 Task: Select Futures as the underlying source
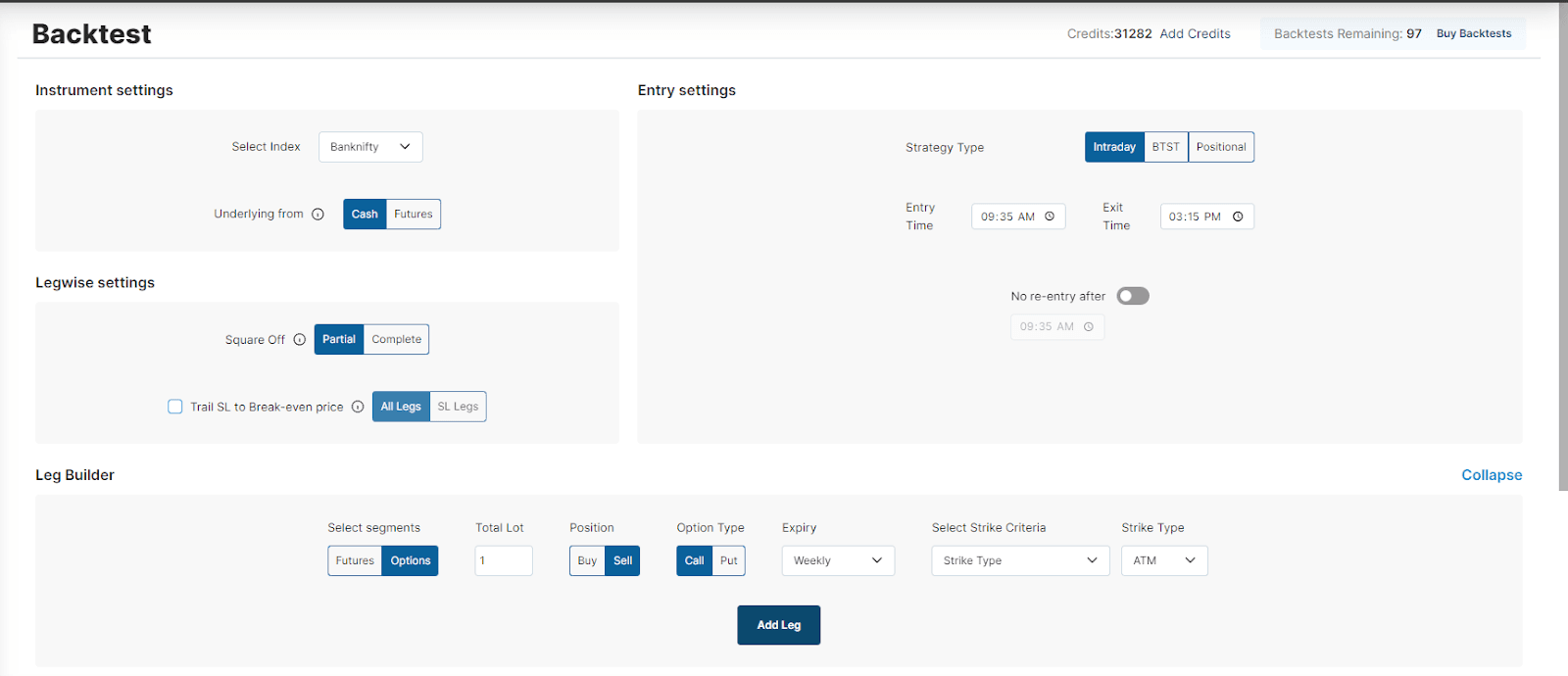coord(413,215)
